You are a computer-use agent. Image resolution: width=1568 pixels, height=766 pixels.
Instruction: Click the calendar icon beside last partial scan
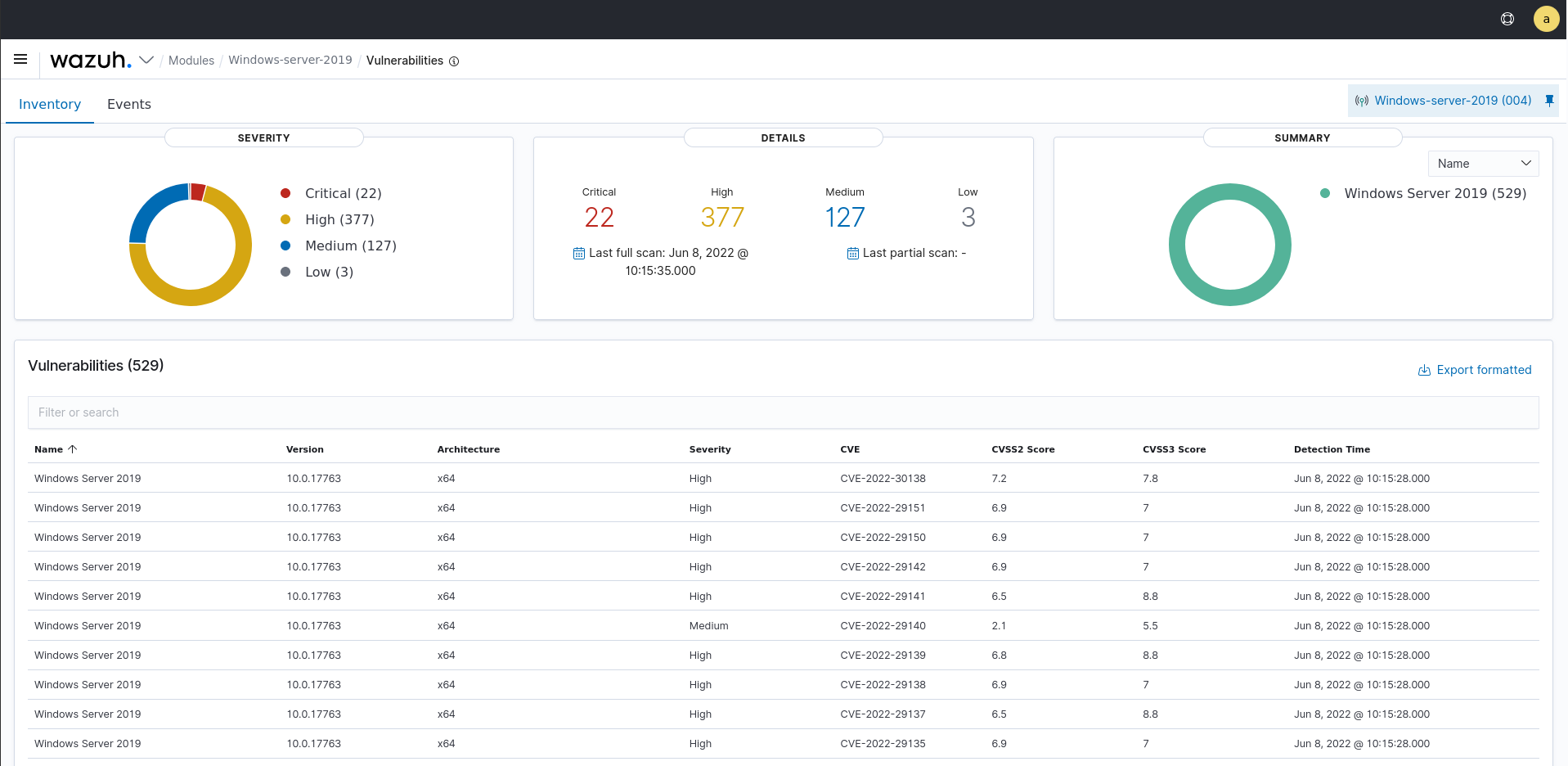click(x=852, y=253)
